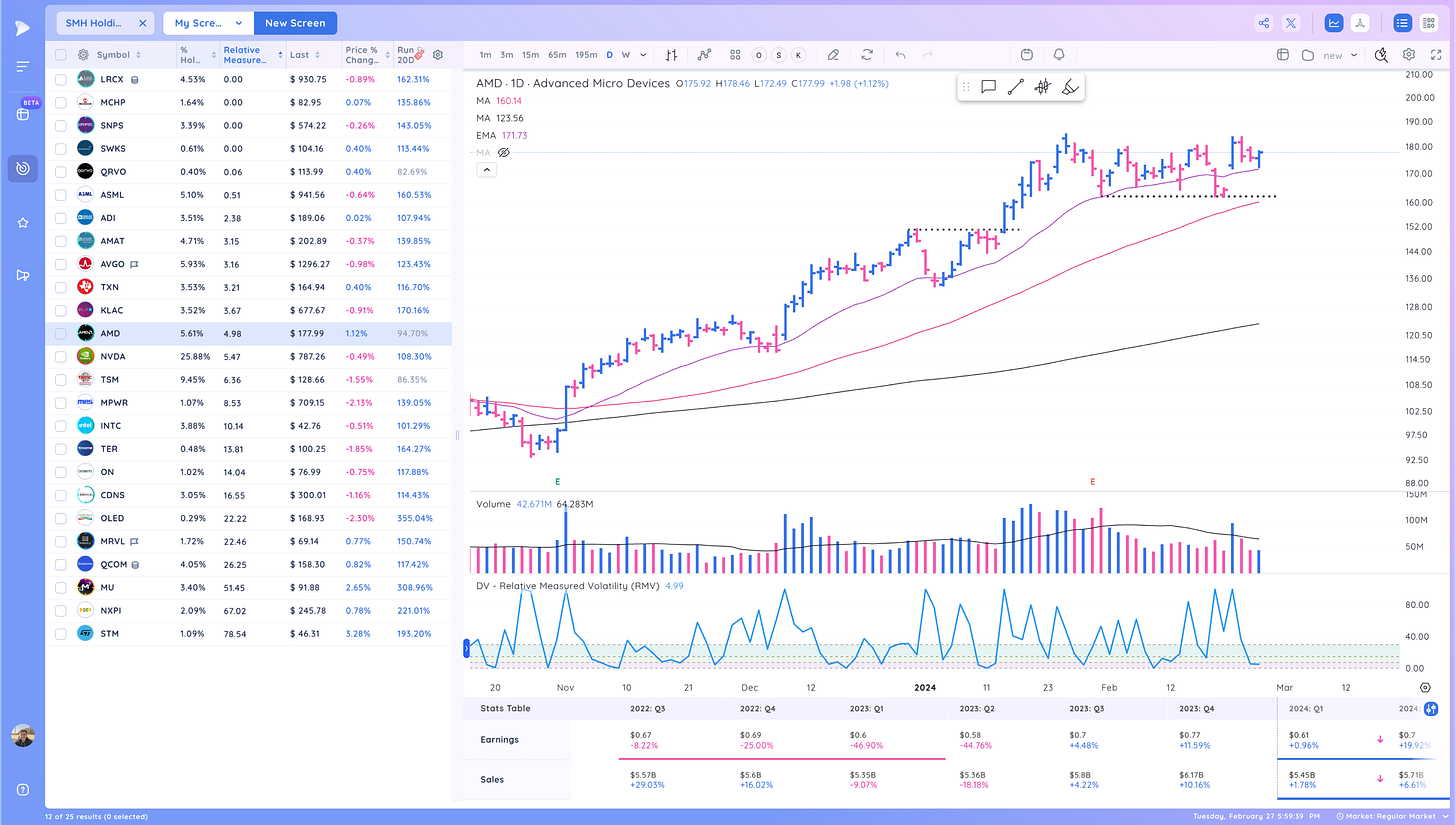Screen dimensions: 1456x825
Task: Open the network graph view icon
Action: [x=1359, y=23]
